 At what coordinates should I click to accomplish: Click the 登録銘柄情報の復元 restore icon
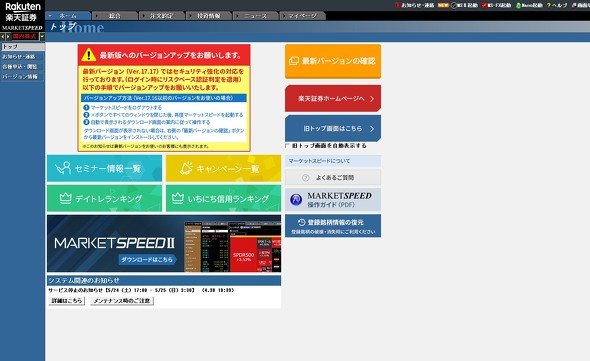tap(301, 222)
